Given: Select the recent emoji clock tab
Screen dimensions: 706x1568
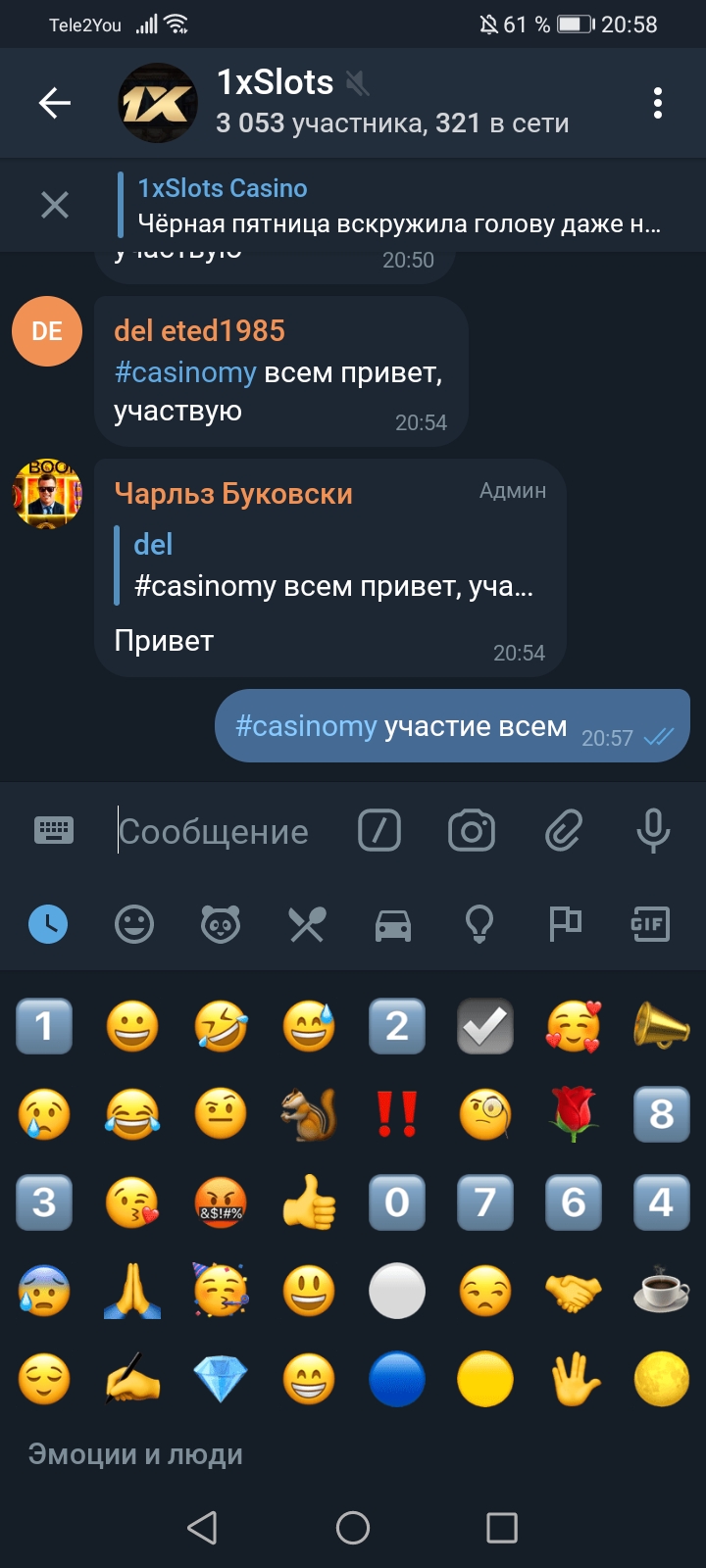Looking at the screenshot, I should pos(48,924).
